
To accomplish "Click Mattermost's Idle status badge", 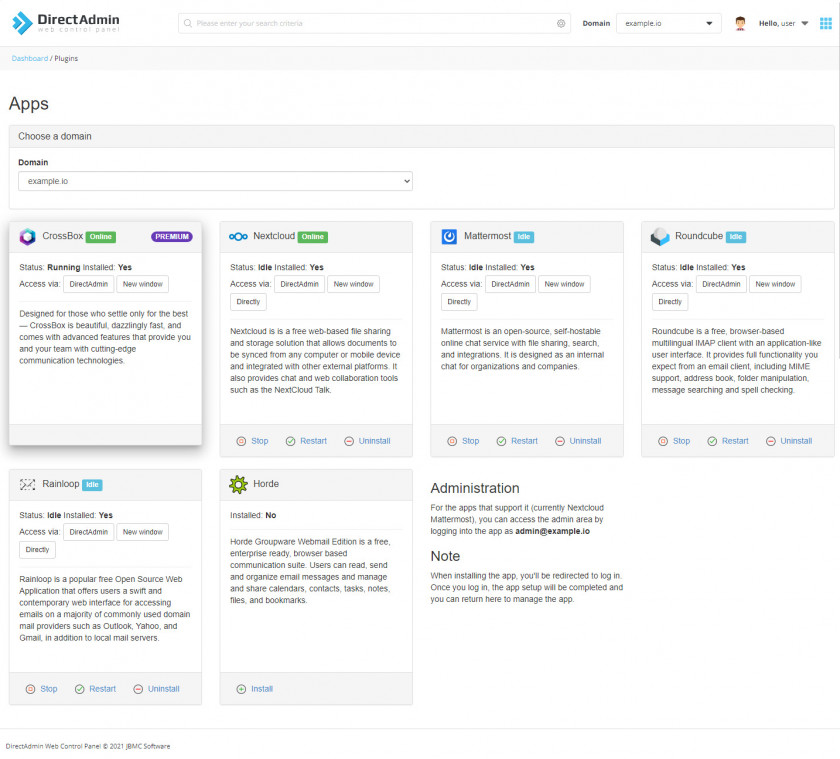I will (x=524, y=236).
